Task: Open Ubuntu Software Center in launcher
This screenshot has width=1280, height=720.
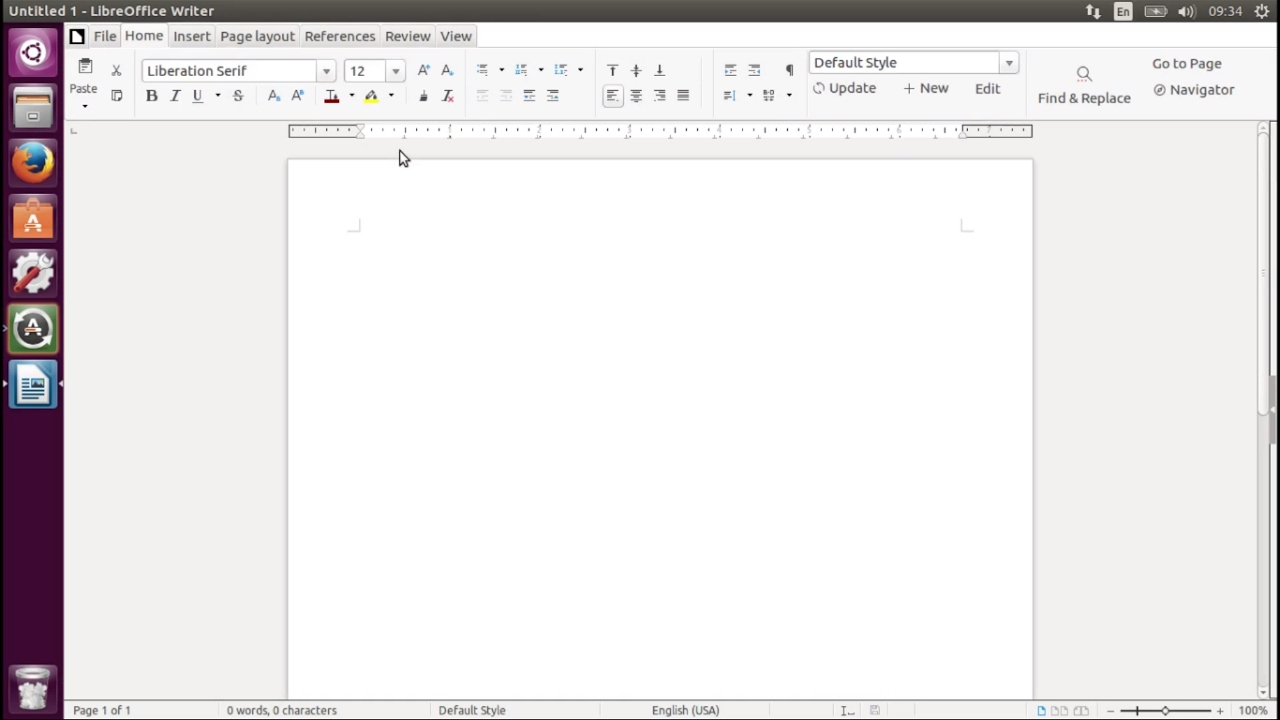Action: 33,217
